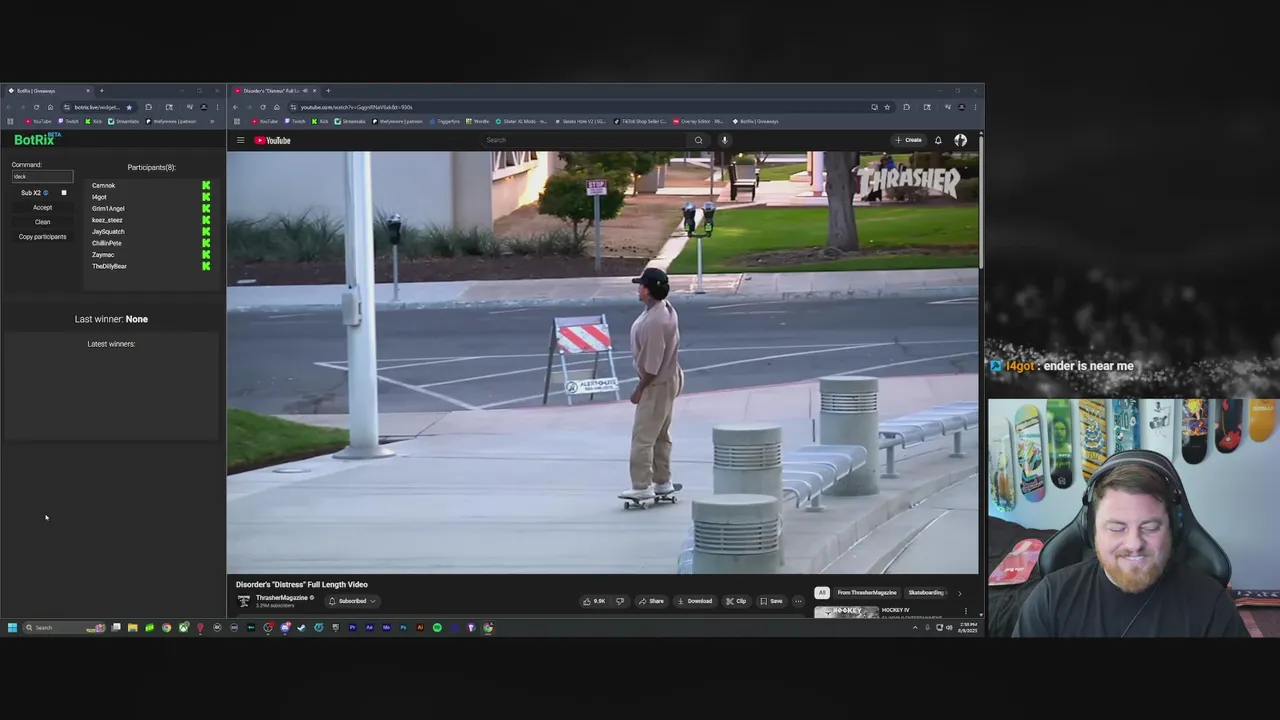Open the Twitch bookmark in BotRix window
1280x720 pixels.
pyautogui.click(x=68, y=121)
